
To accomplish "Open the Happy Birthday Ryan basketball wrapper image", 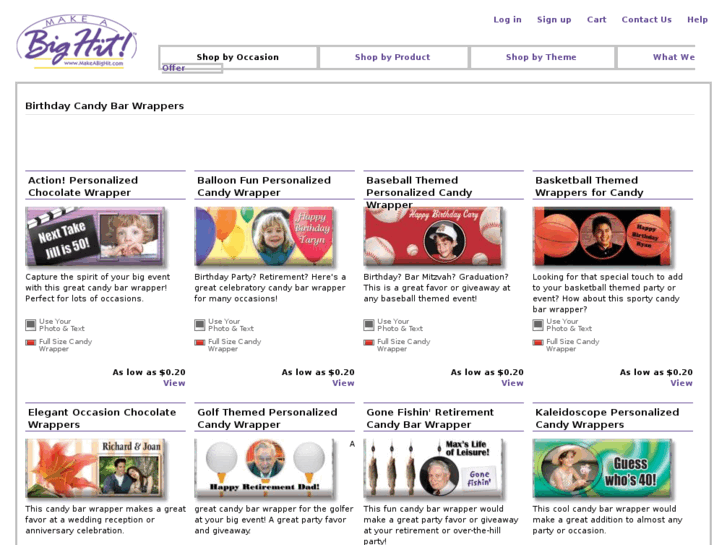I will coord(603,237).
